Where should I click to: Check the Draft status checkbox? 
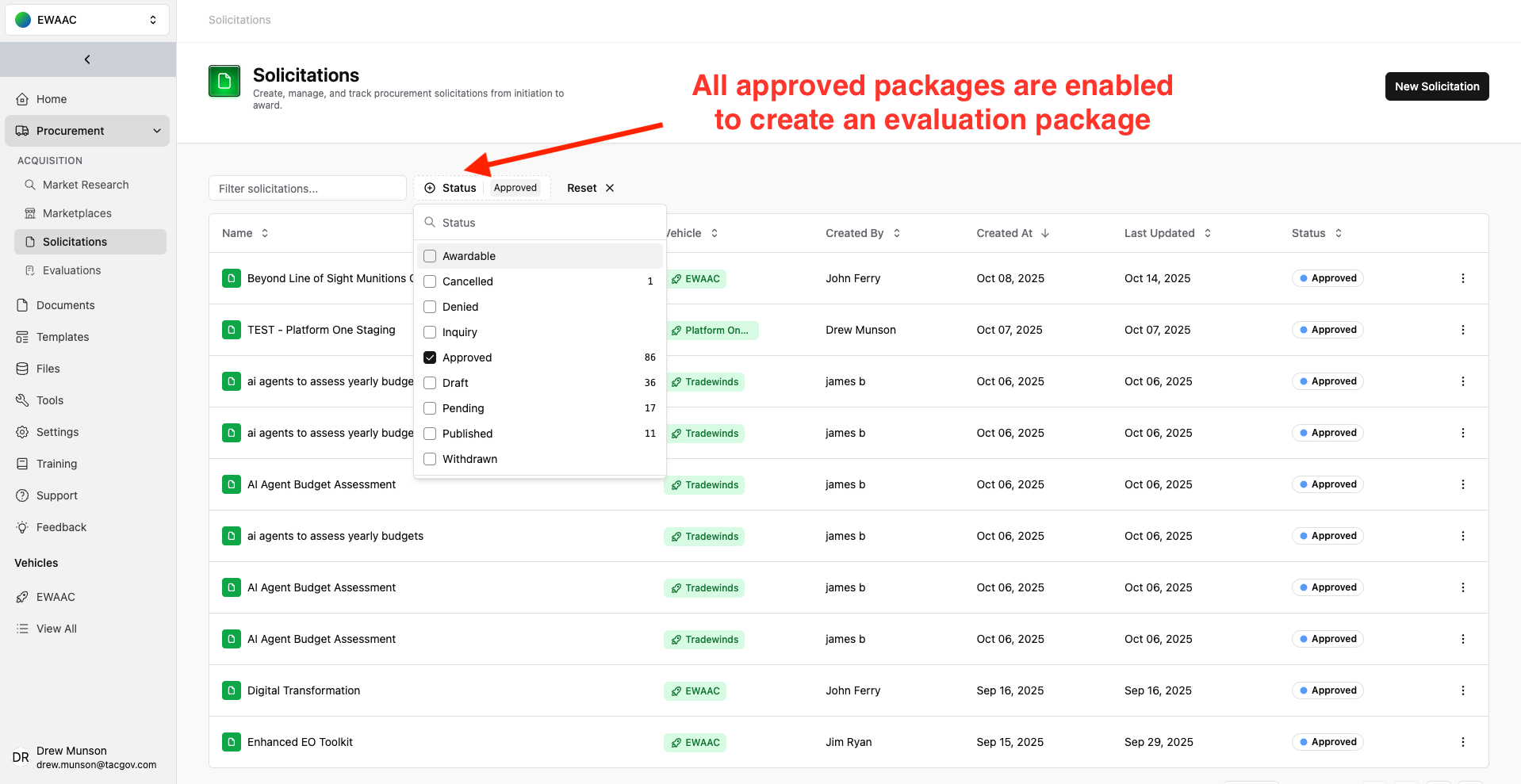pyautogui.click(x=430, y=383)
